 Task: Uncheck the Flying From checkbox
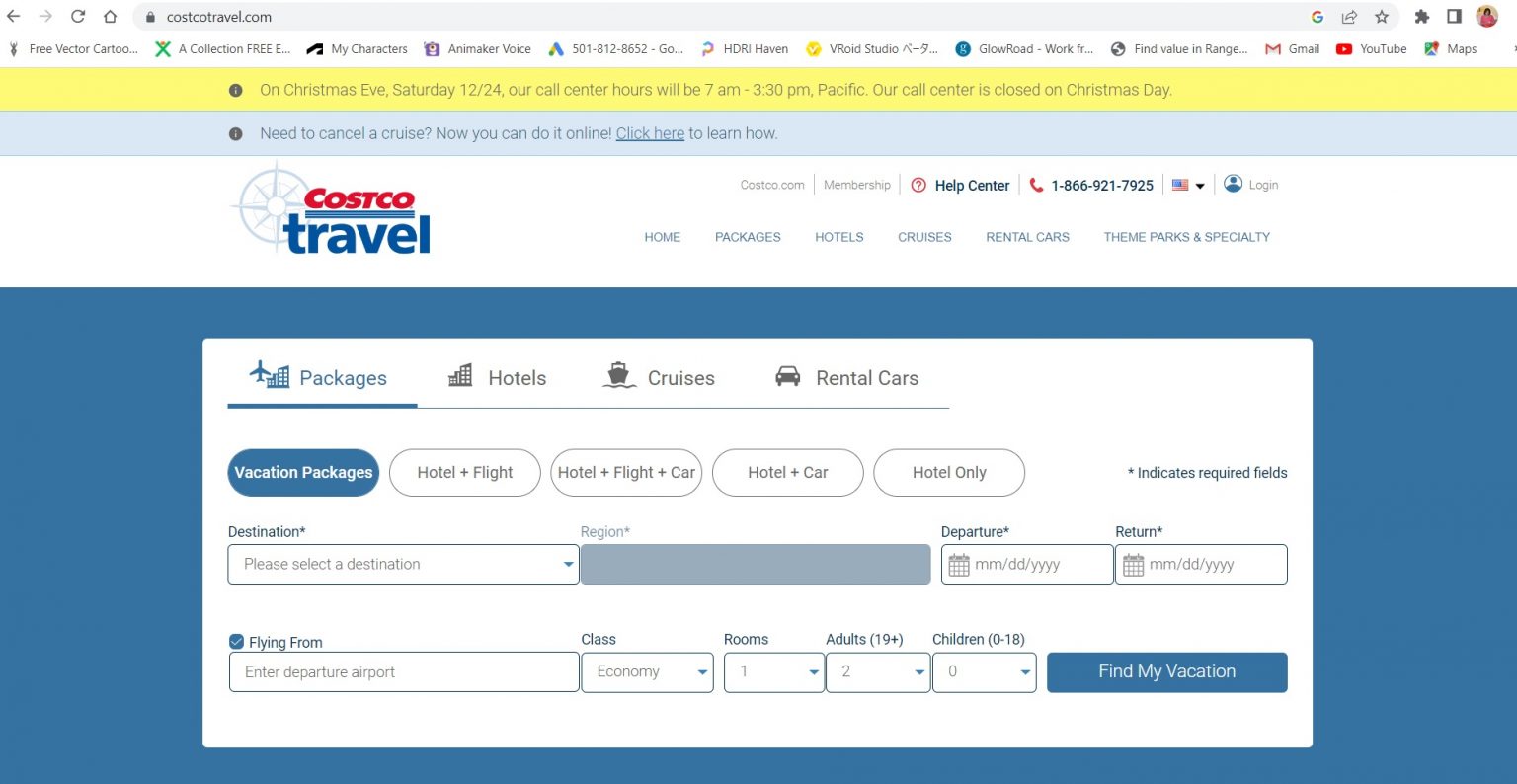[x=236, y=641]
